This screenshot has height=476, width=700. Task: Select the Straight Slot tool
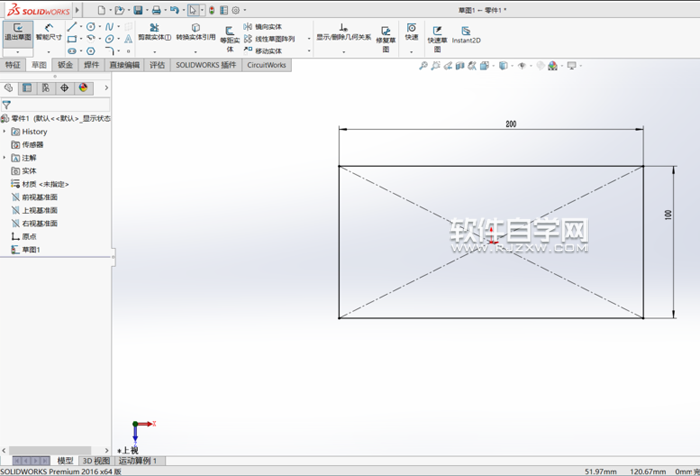[72, 51]
